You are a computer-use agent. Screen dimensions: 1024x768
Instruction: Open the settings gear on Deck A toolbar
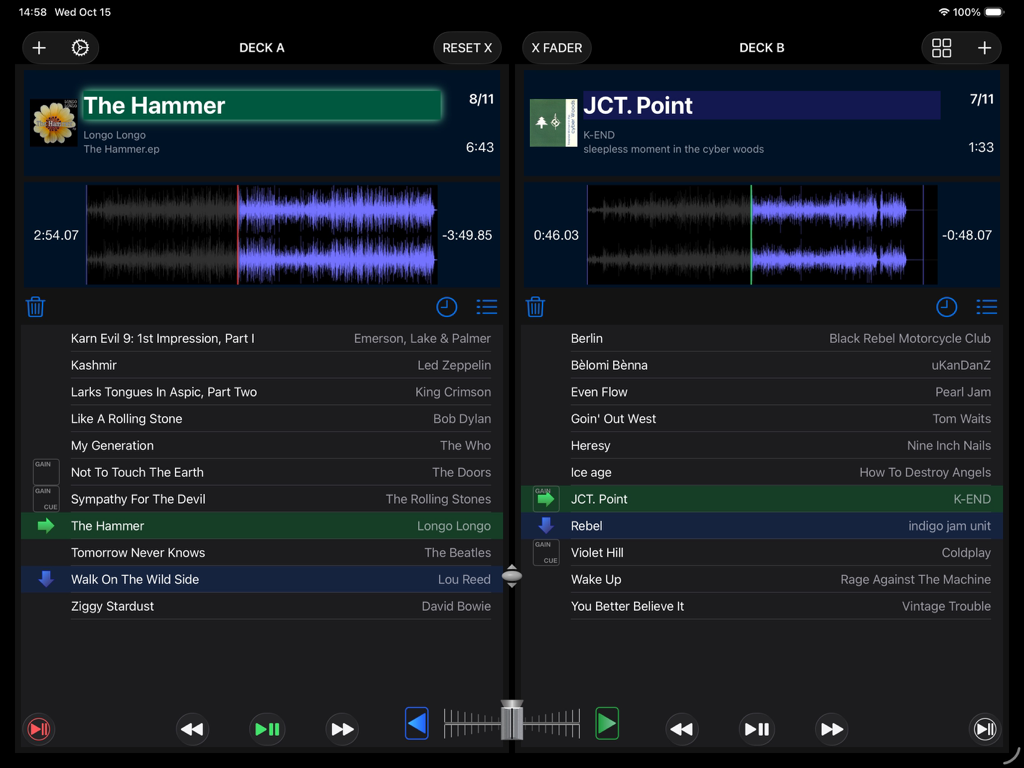pyautogui.click(x=81, y=47)
